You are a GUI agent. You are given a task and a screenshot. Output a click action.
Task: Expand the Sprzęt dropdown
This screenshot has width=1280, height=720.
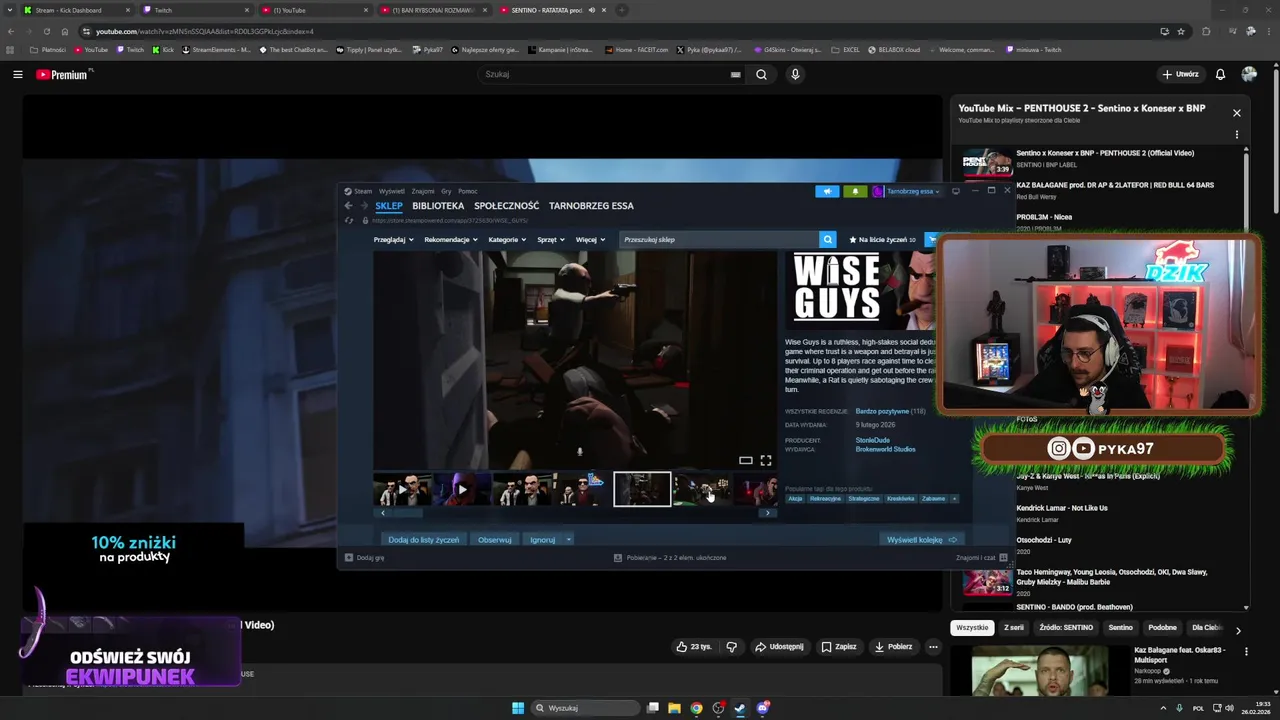pos(551,240)
